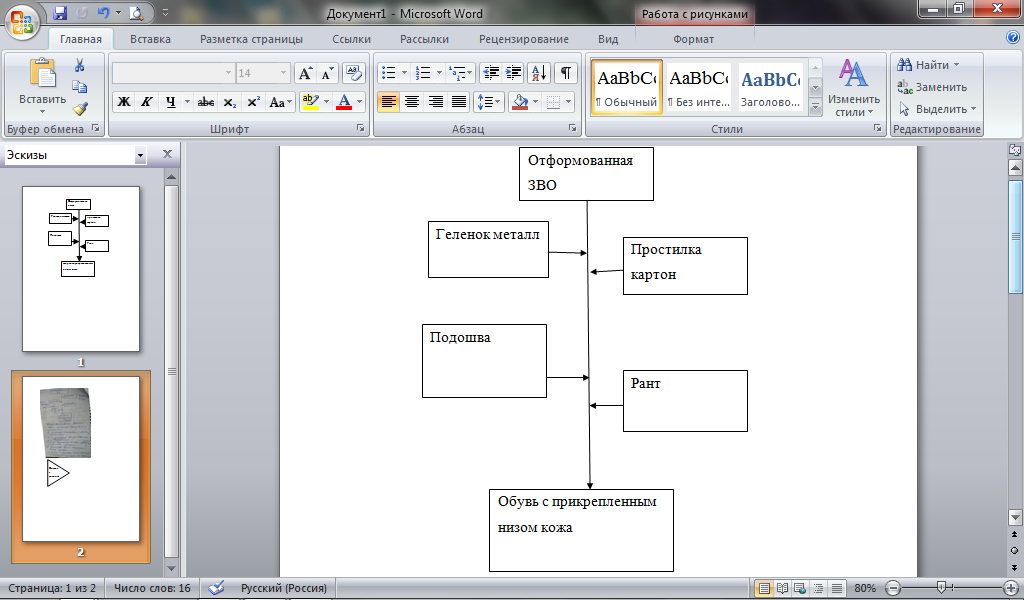Click the Заменить button
The height and width of the screenshot is (600, 1024).
932,87
